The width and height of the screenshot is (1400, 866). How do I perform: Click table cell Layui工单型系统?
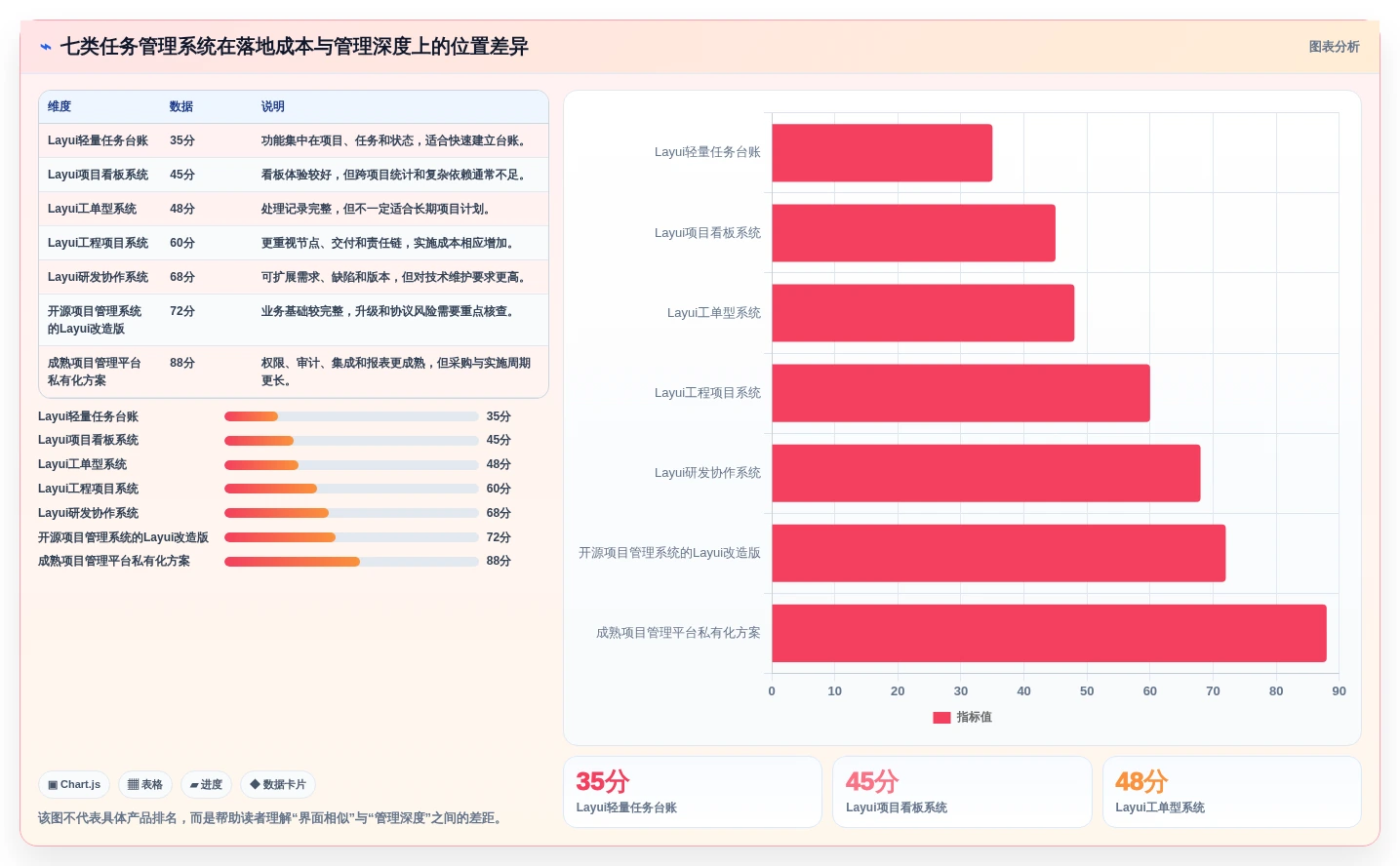pyautogui.click(x=92, y=209)
